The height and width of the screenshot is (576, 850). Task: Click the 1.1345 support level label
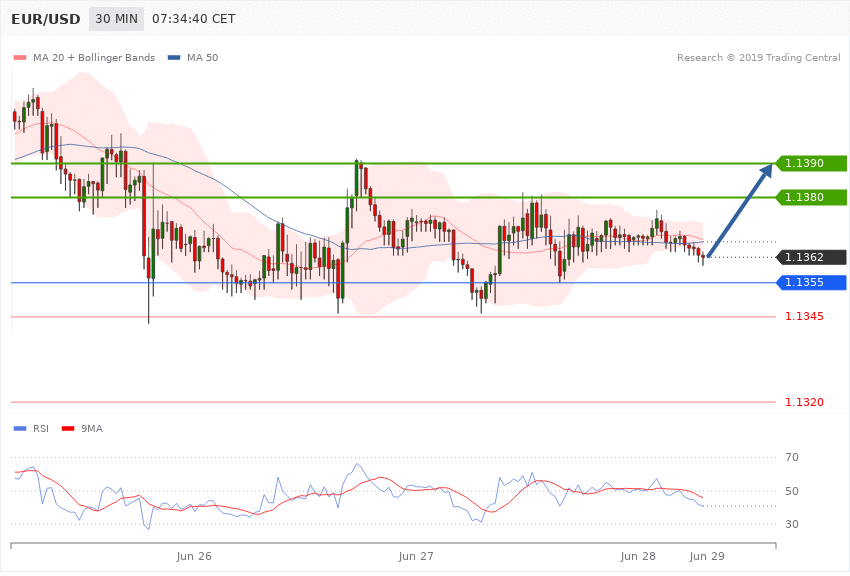tap(804, 316)
